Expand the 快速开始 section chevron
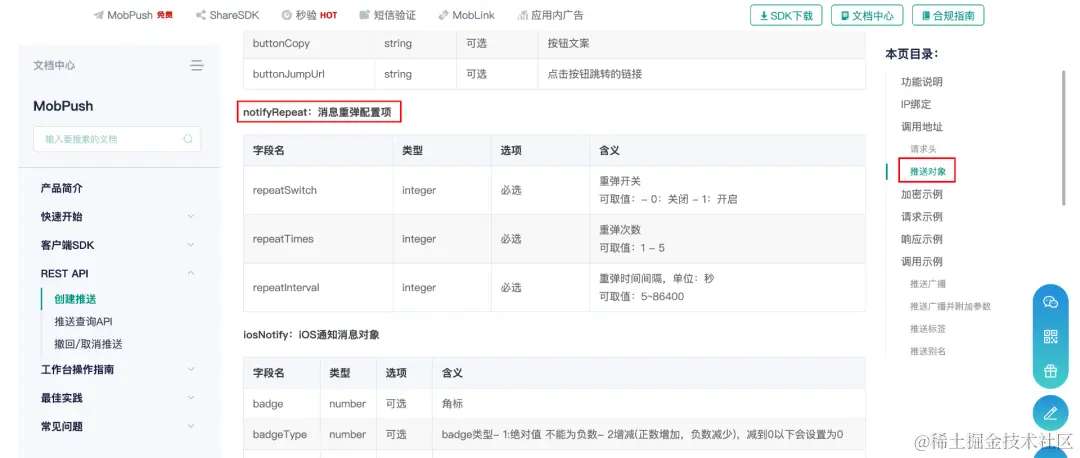The height and width of the screenshot is (458, 1080). [x=191, y=216]
